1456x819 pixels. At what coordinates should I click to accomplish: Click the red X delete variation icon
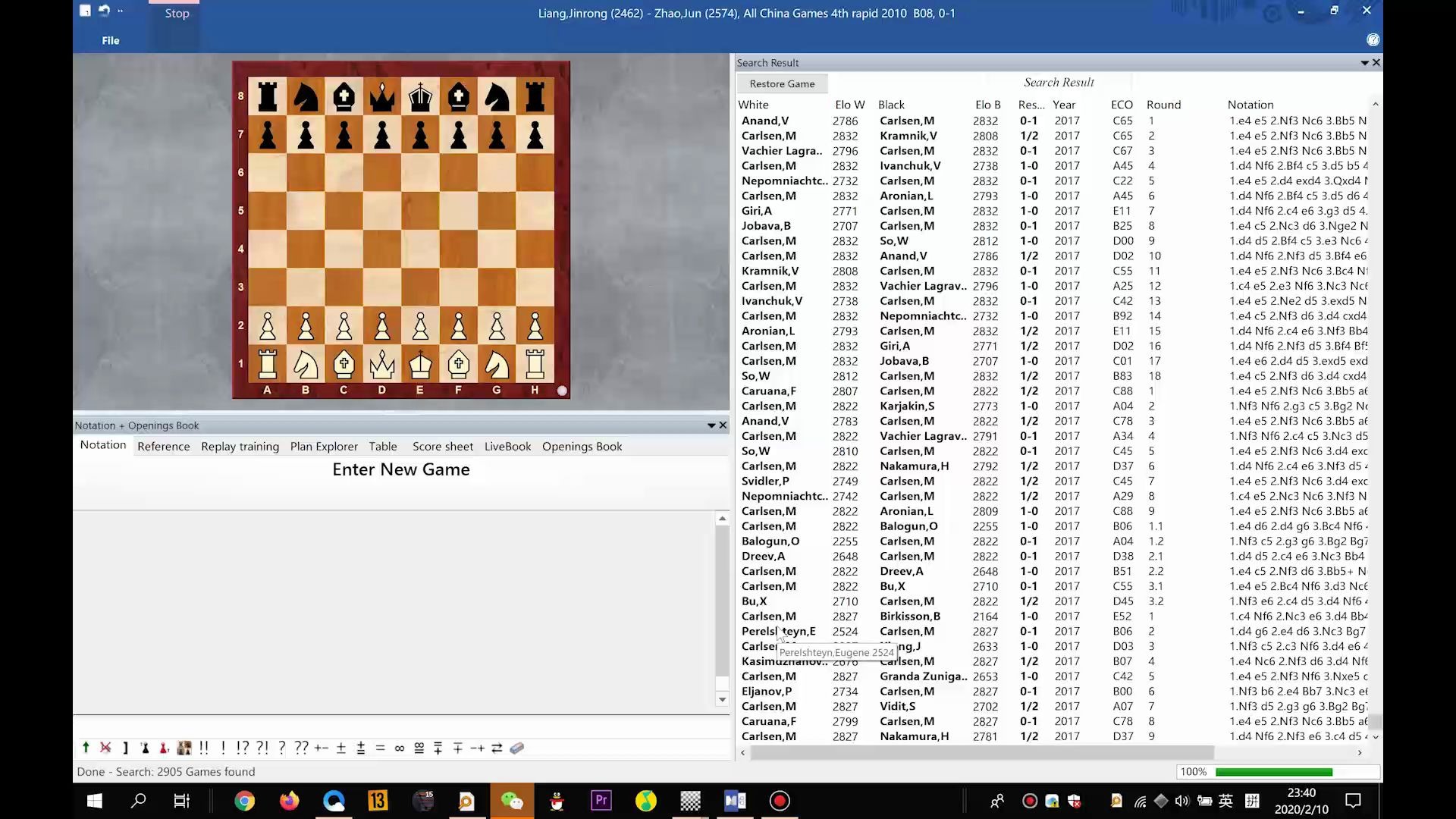click(x=105, y=748)
